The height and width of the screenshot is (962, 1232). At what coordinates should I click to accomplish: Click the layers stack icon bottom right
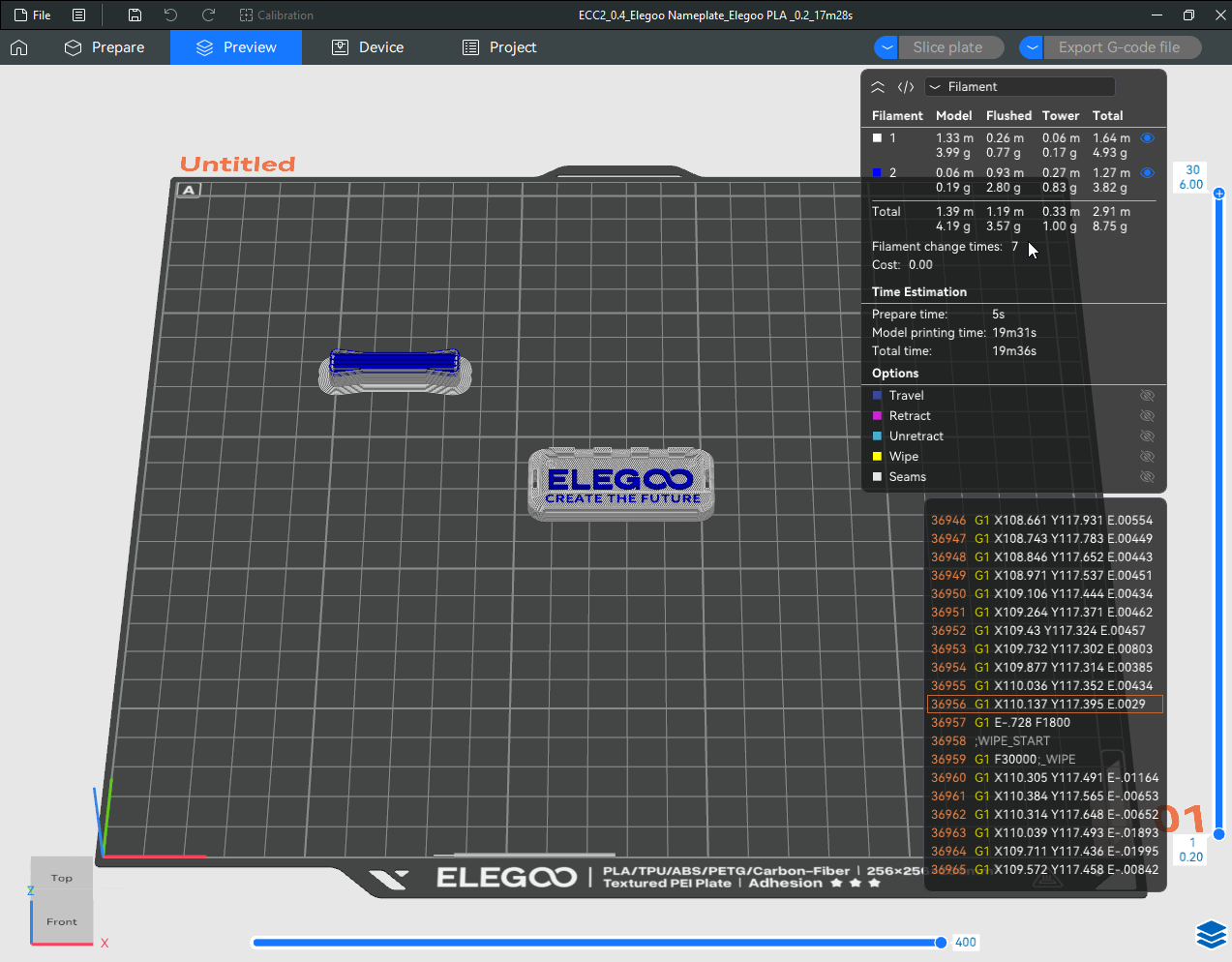tap(1211, 934)
